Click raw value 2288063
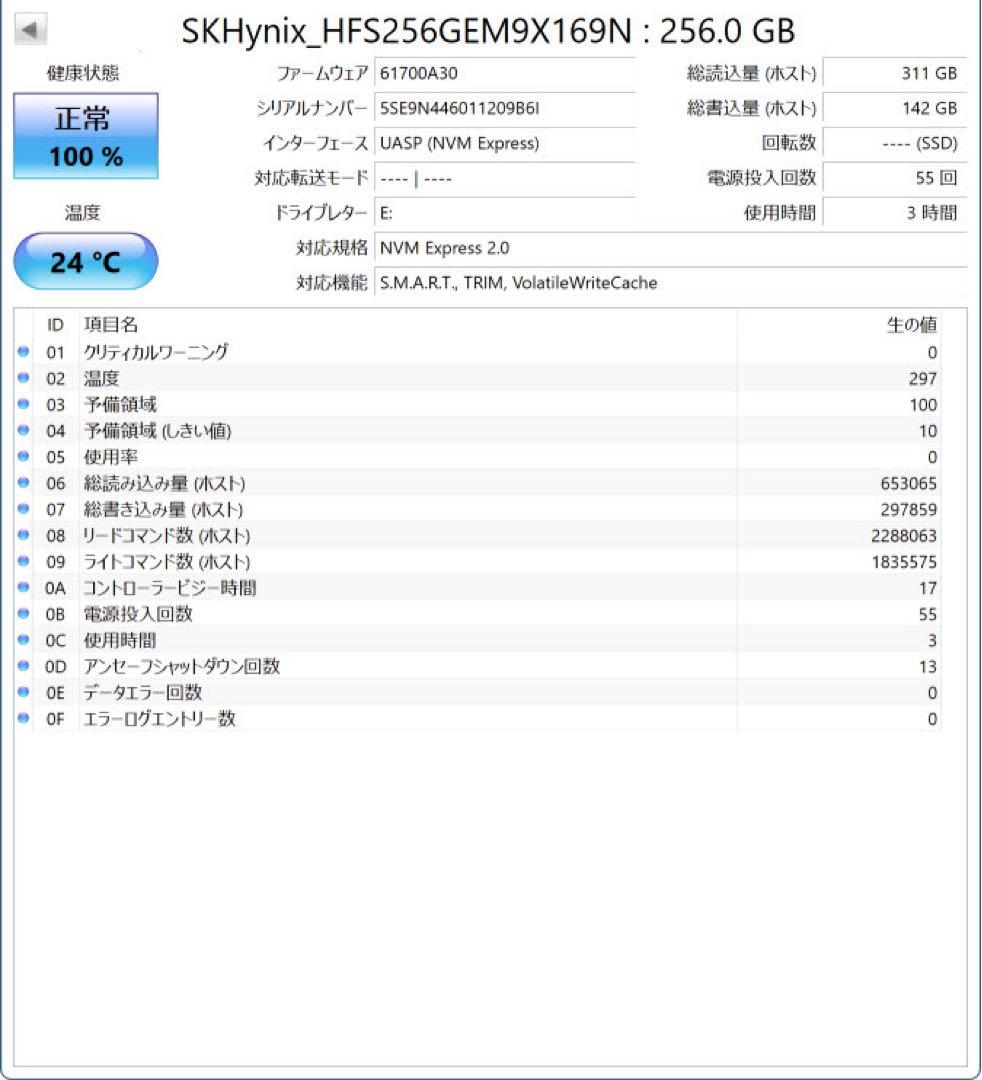The height and width of the screenshot is (1080, 982). point(903,536)
